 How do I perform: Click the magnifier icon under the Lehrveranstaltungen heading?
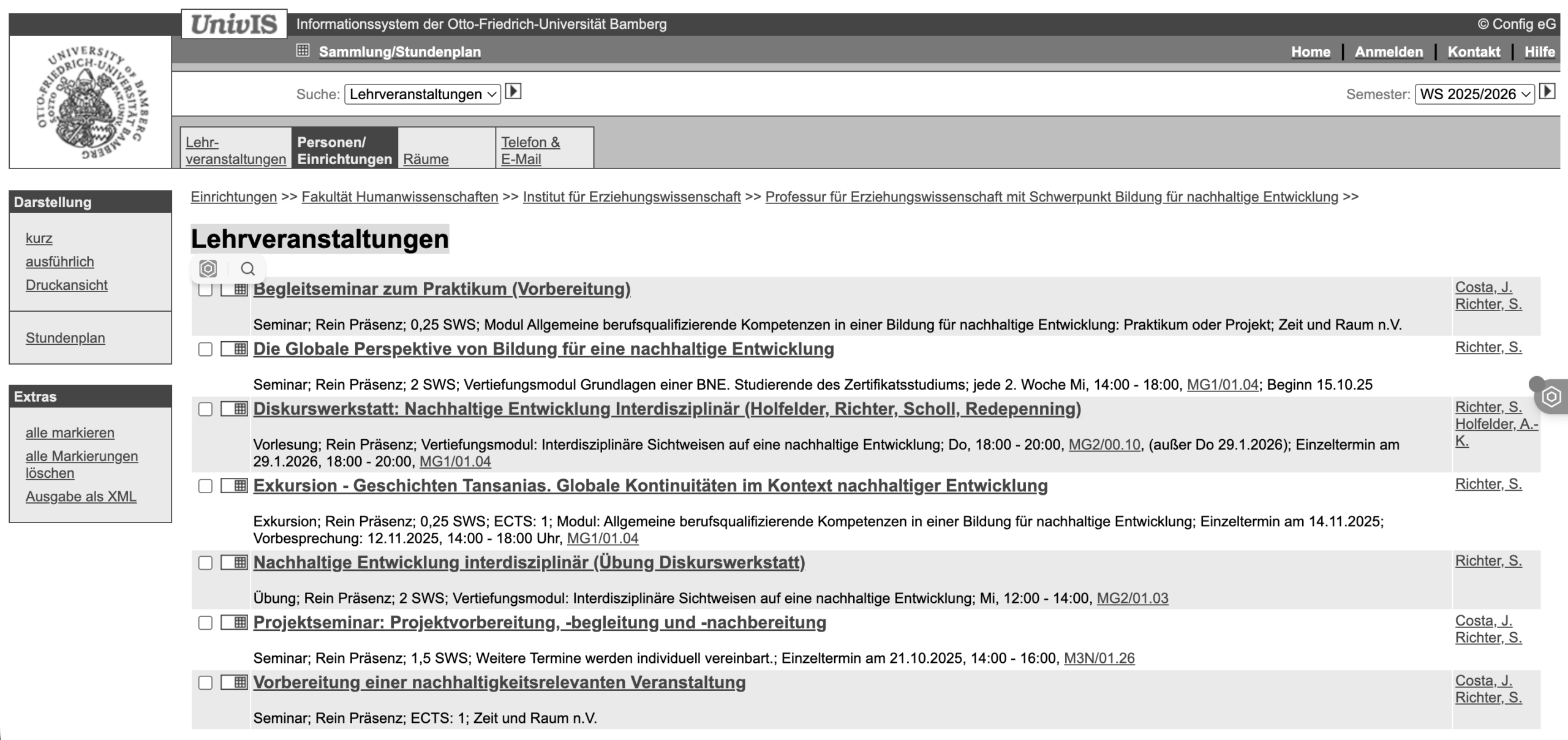247,269
